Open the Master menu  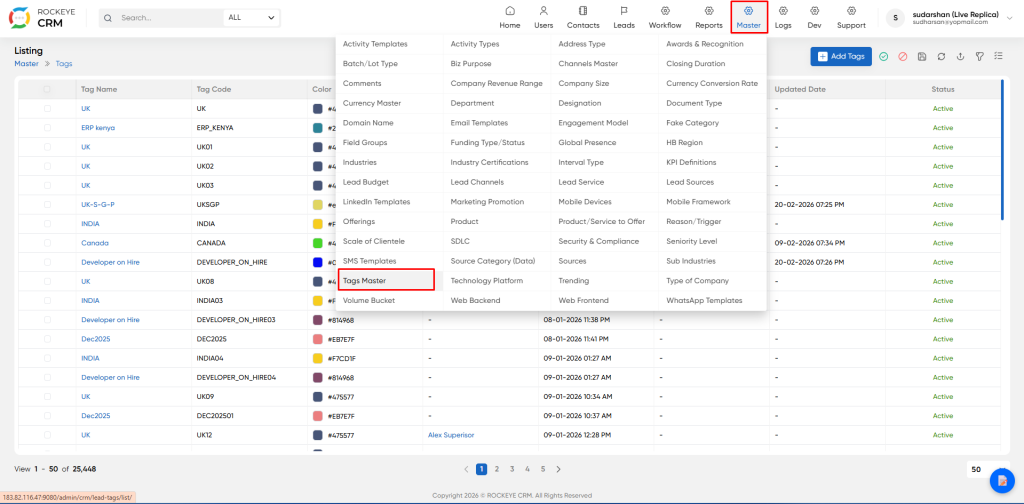[748, 18]
